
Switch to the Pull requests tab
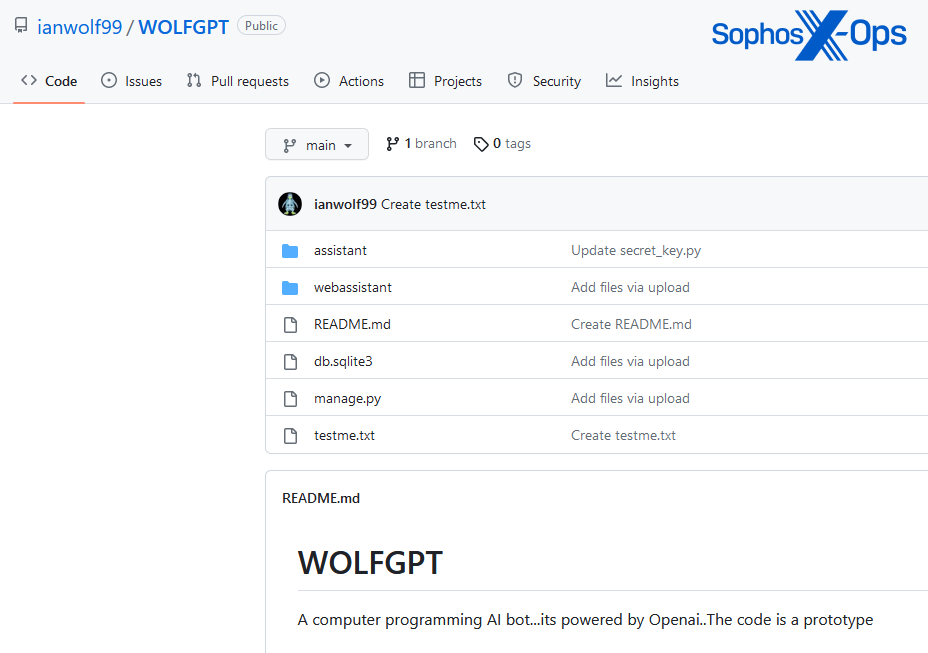coord(250,80)
